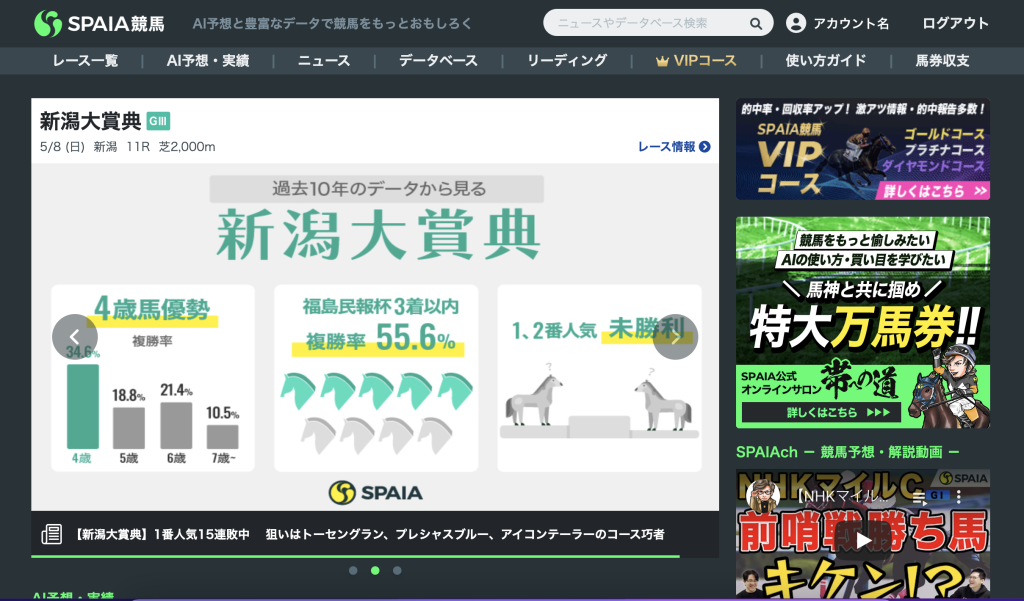Open the VIPコース menu item
Viewport: 1024px width, 601px height.
pyautogui.click(x=696, y=61)
